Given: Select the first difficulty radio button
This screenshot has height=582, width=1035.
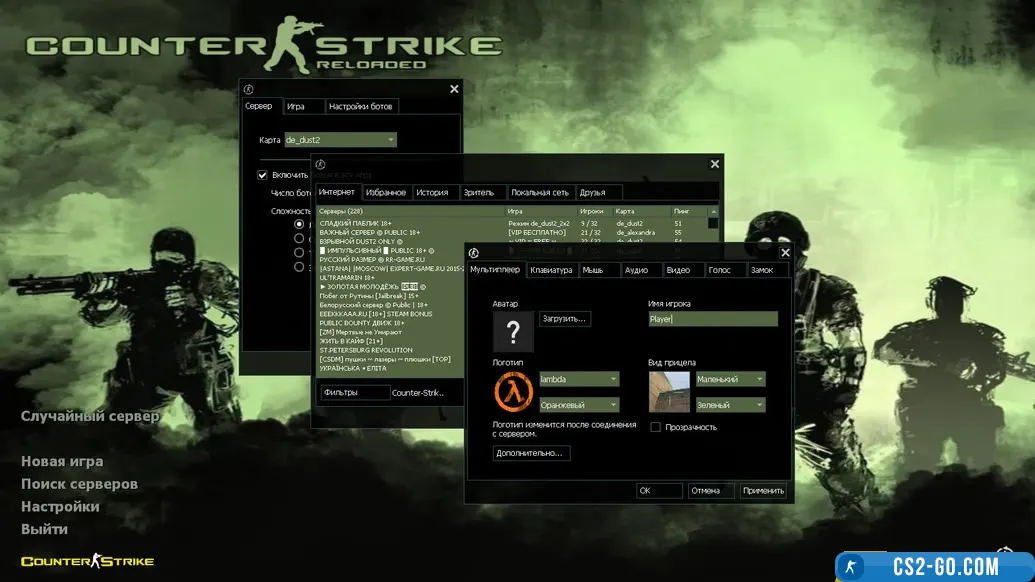Looking at the screenshot, I should pyautogui.click(x=299, y=225).
